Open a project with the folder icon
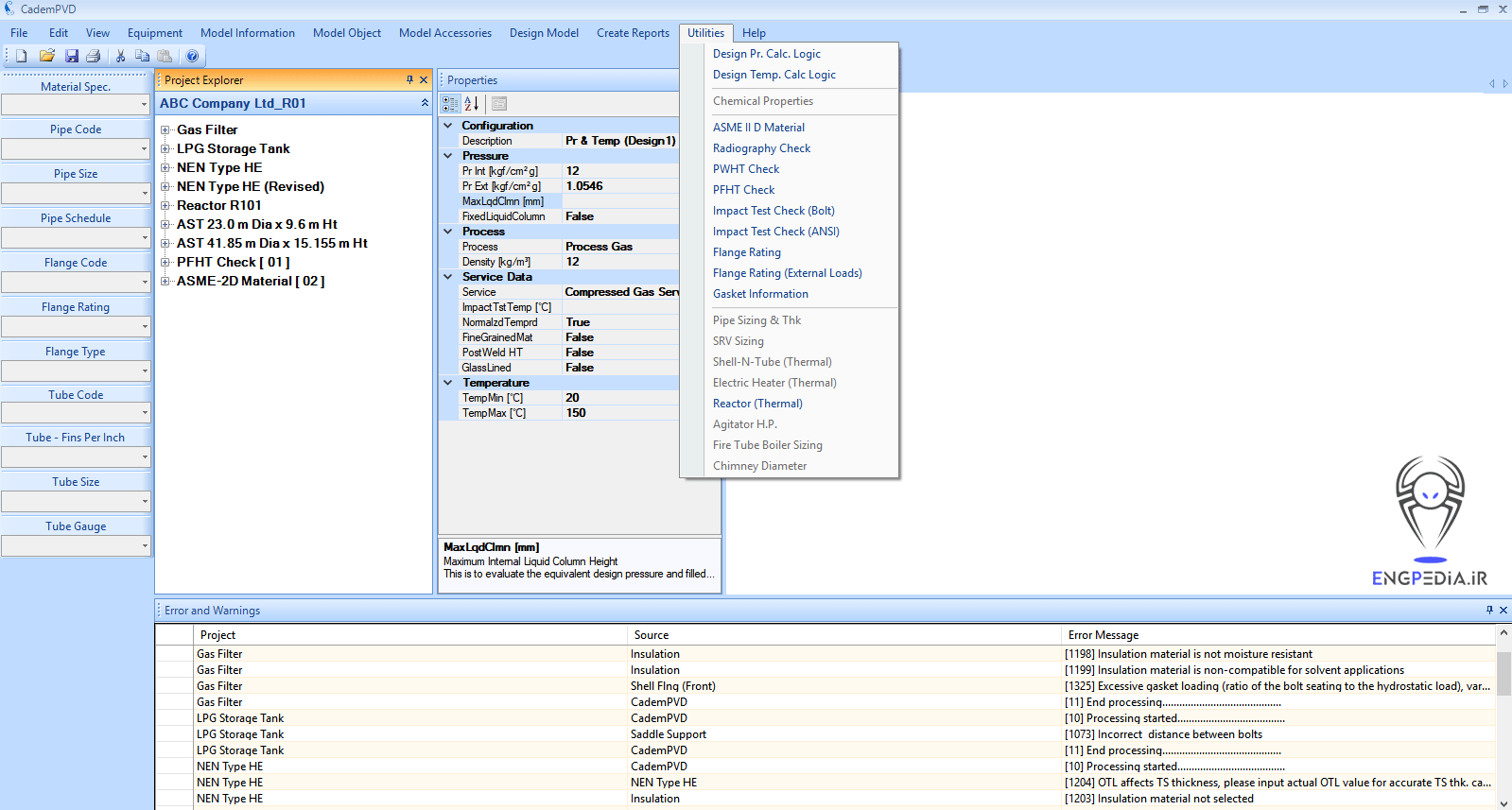 click(46, 56)
